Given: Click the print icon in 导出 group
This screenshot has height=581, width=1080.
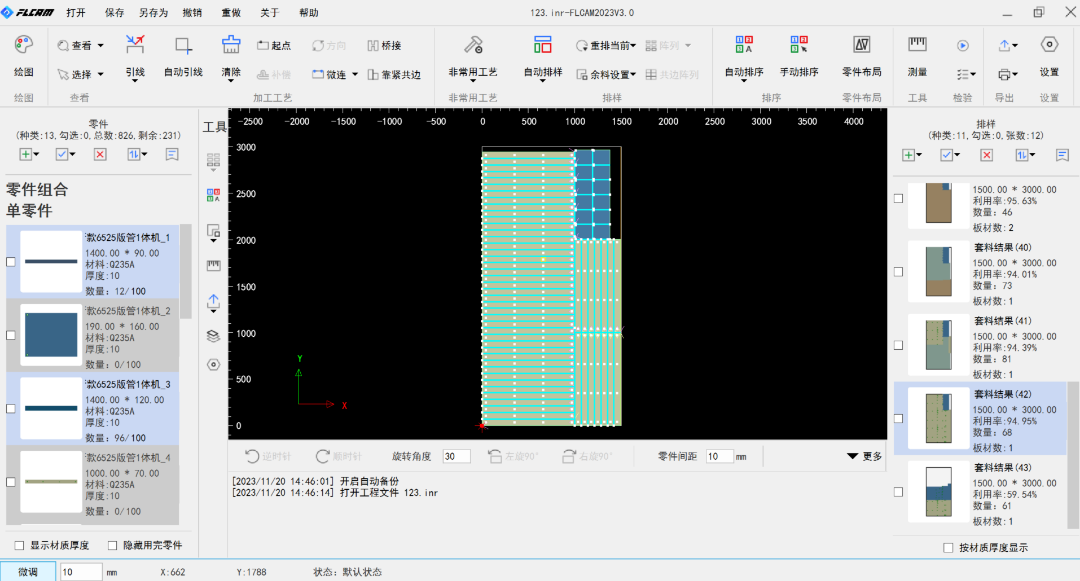Looking at the screenshot, I should 1004,74.
